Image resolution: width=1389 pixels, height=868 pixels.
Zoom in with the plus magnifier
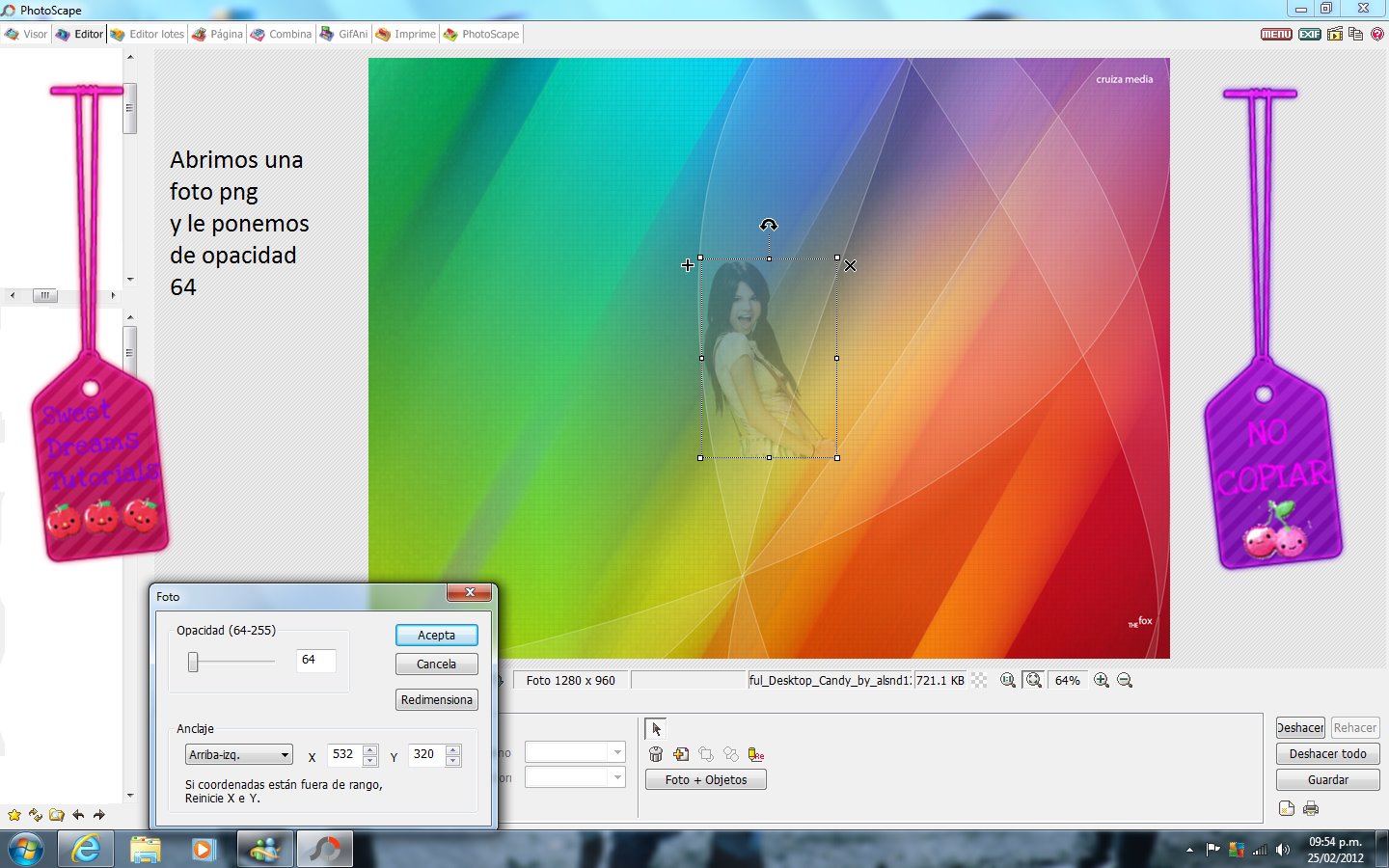click(1102, 681)
